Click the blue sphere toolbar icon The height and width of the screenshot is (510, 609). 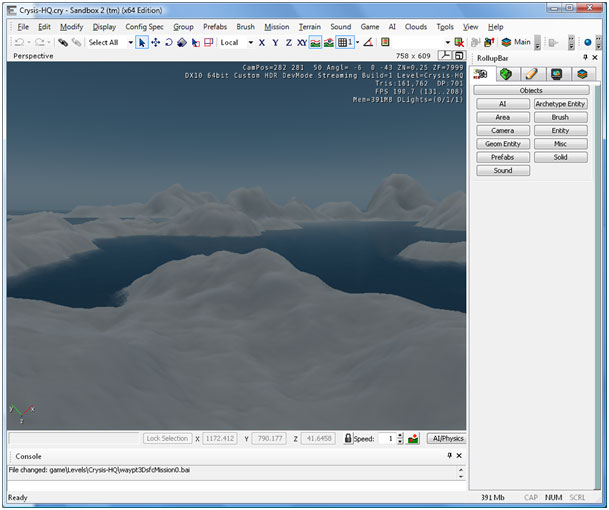tap(588, 42)
